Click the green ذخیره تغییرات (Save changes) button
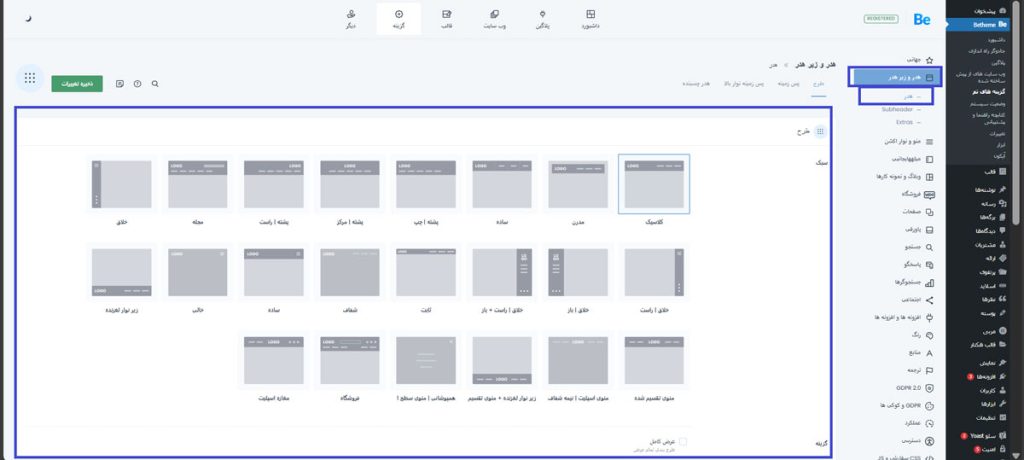The height and width of the screenshot is (460, 1024). pyautogui.click(x=77, y=84)
